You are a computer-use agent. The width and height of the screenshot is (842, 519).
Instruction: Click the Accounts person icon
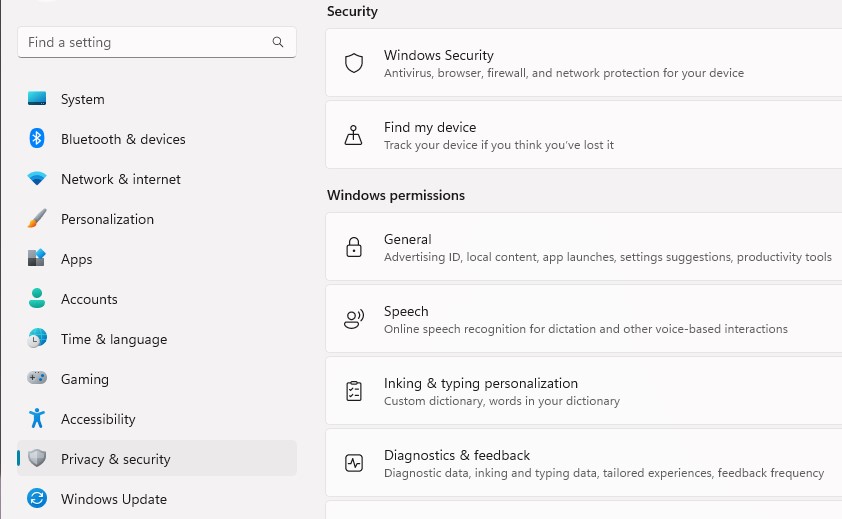[37, 299]
